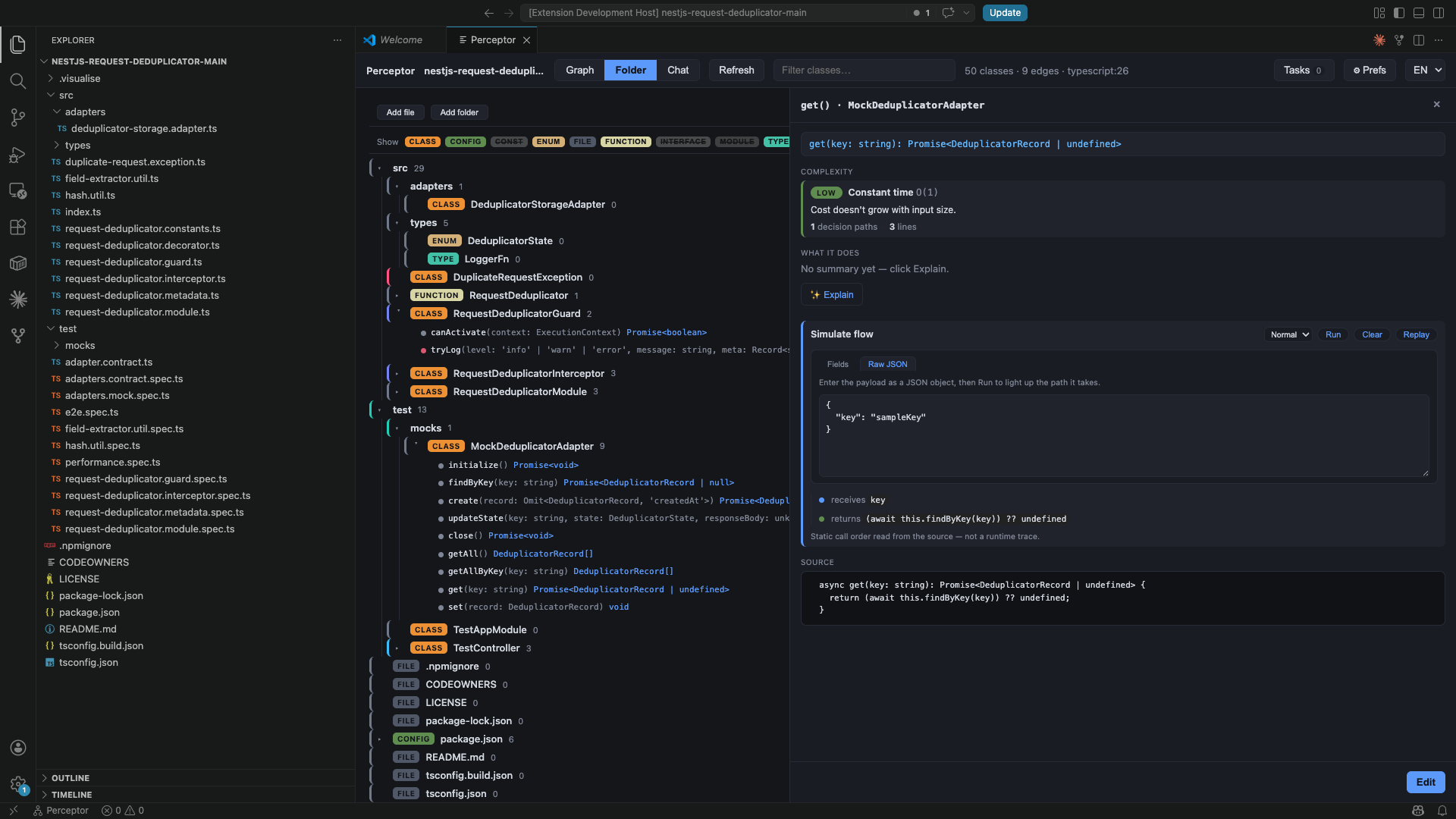
Task: Click the JSON payload text area
Action: point(1124,436)
